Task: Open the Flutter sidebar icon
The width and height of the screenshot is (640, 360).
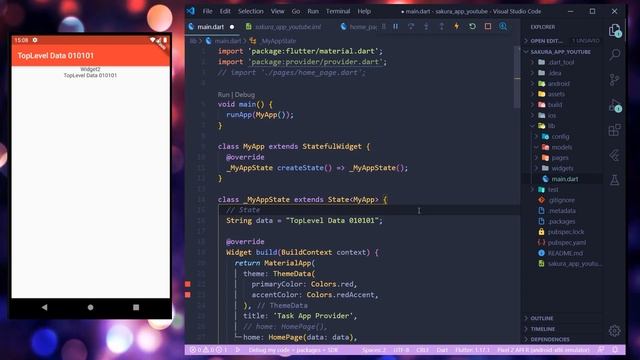Action: coord(615,156)
